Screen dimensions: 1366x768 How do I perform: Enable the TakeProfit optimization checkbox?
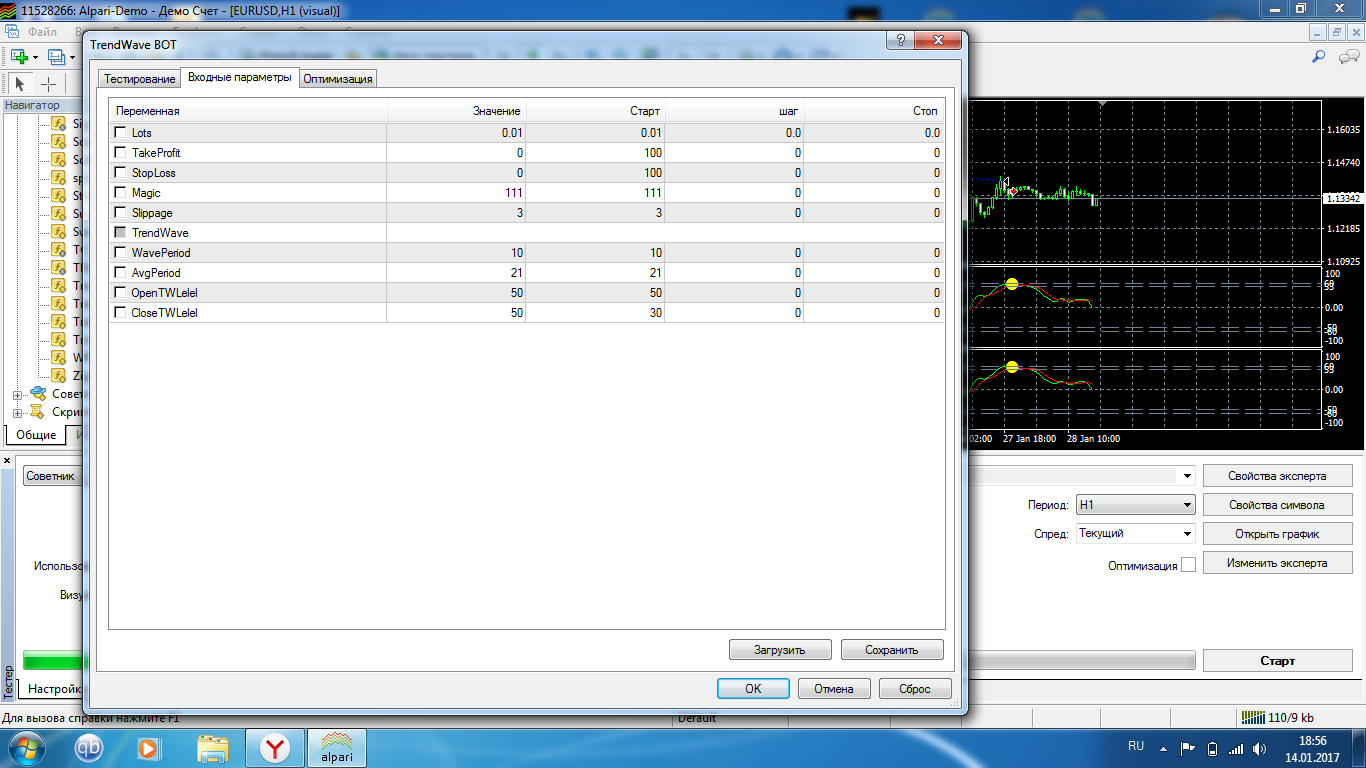click(120, 153)
